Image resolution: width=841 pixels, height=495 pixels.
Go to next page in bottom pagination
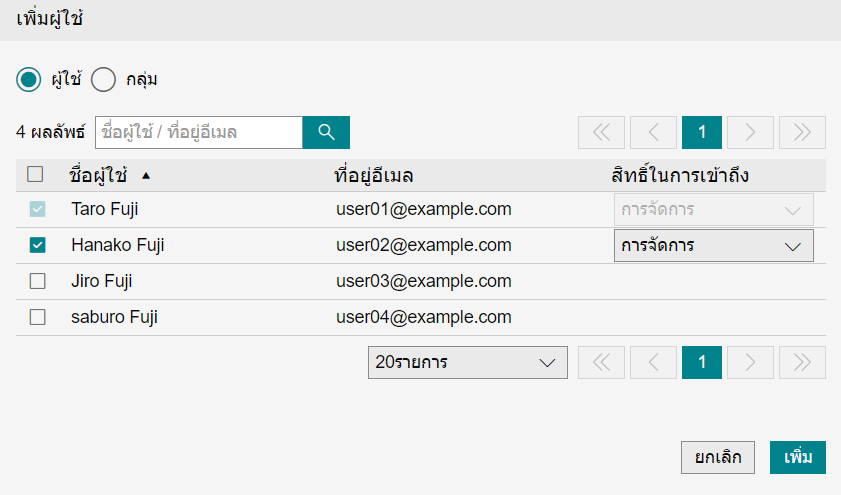(x=750, y=362)
